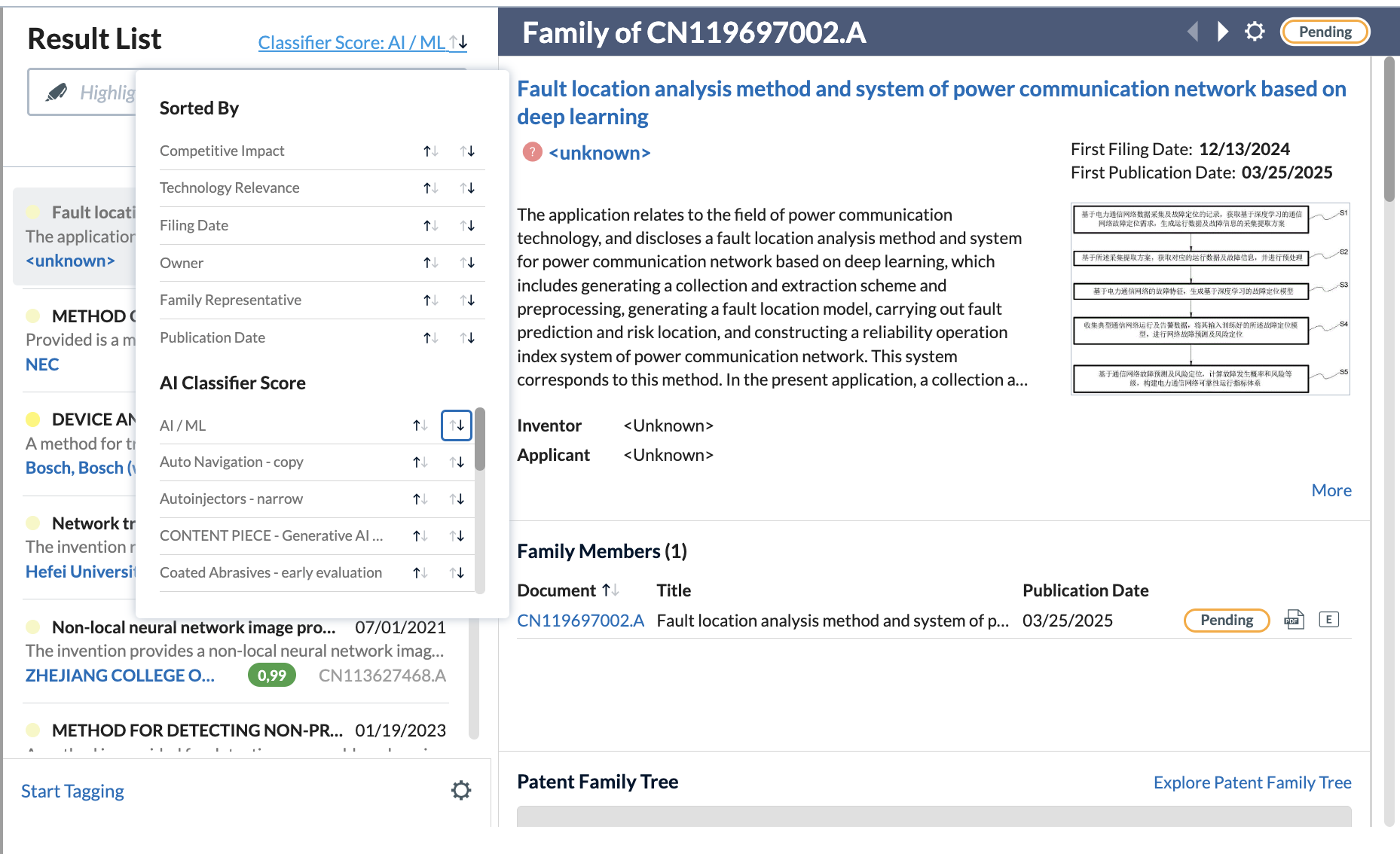Click the patent flowchart thumbnail
The image size is (1400, 854).
point(1210,299)
